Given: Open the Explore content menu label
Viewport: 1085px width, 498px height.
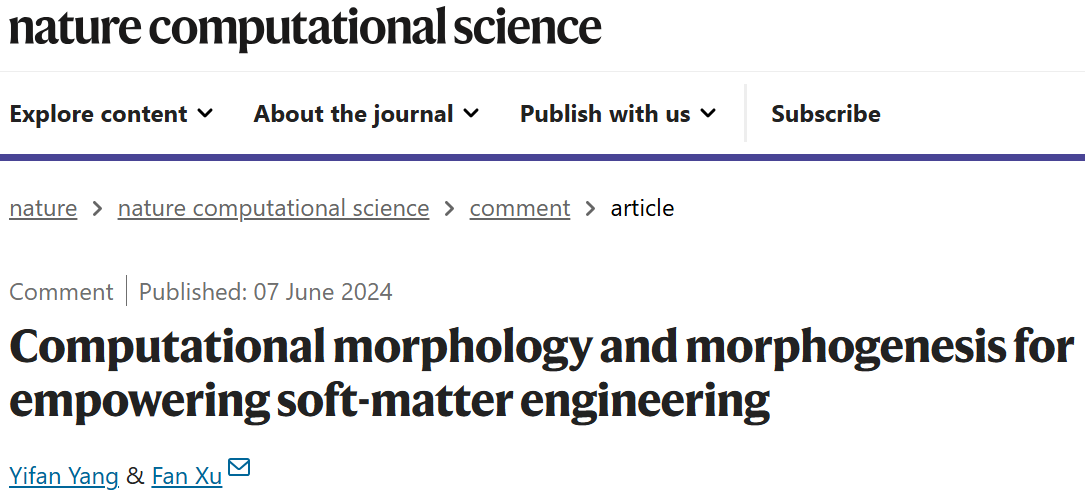Looking at the screenshot, I should click(x=98, y=114).
